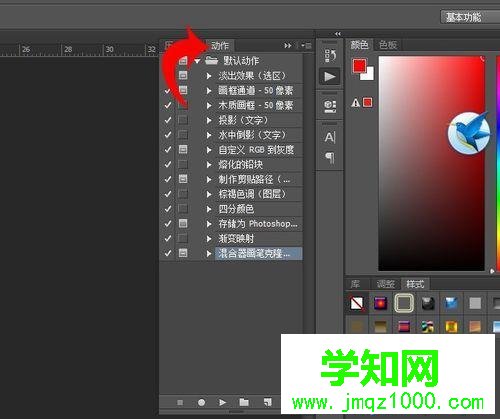Image resolution: width=500 pixels, height=419 pixels.
Task: Toggle checkmark for 投影（文字） action
Action: (168, 120)
